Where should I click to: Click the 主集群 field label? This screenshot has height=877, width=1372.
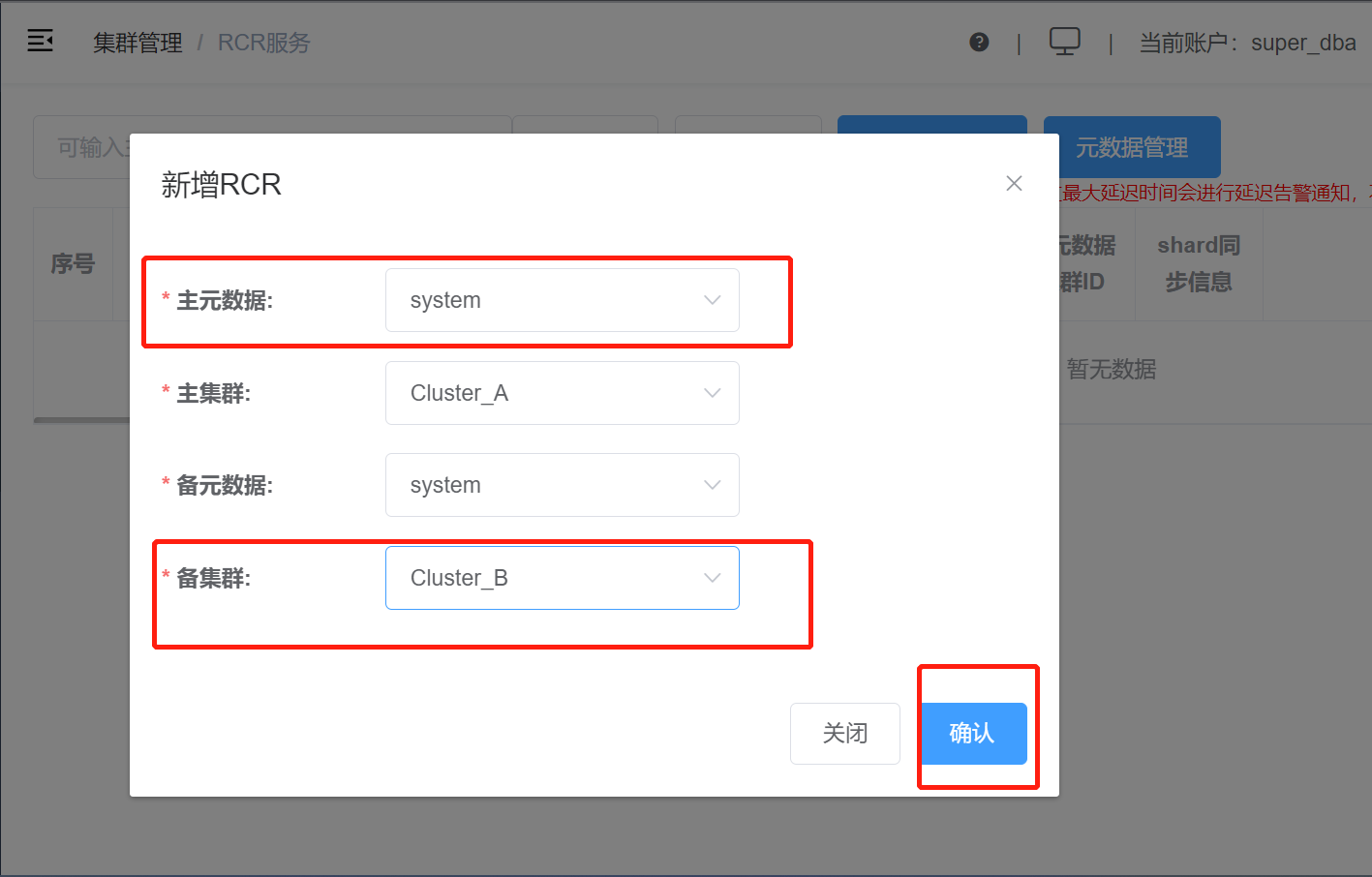pyautogui.click(x=213, y=393)
